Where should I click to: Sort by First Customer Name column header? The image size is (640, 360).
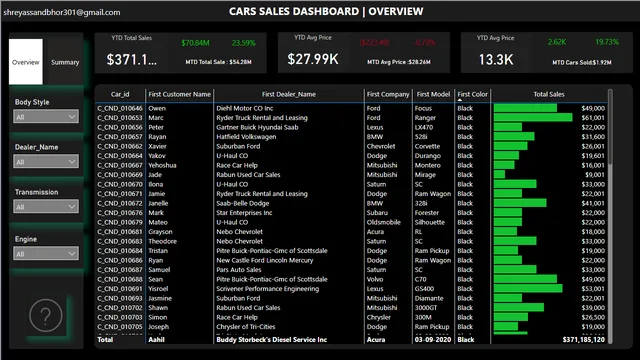click(180, 94)
